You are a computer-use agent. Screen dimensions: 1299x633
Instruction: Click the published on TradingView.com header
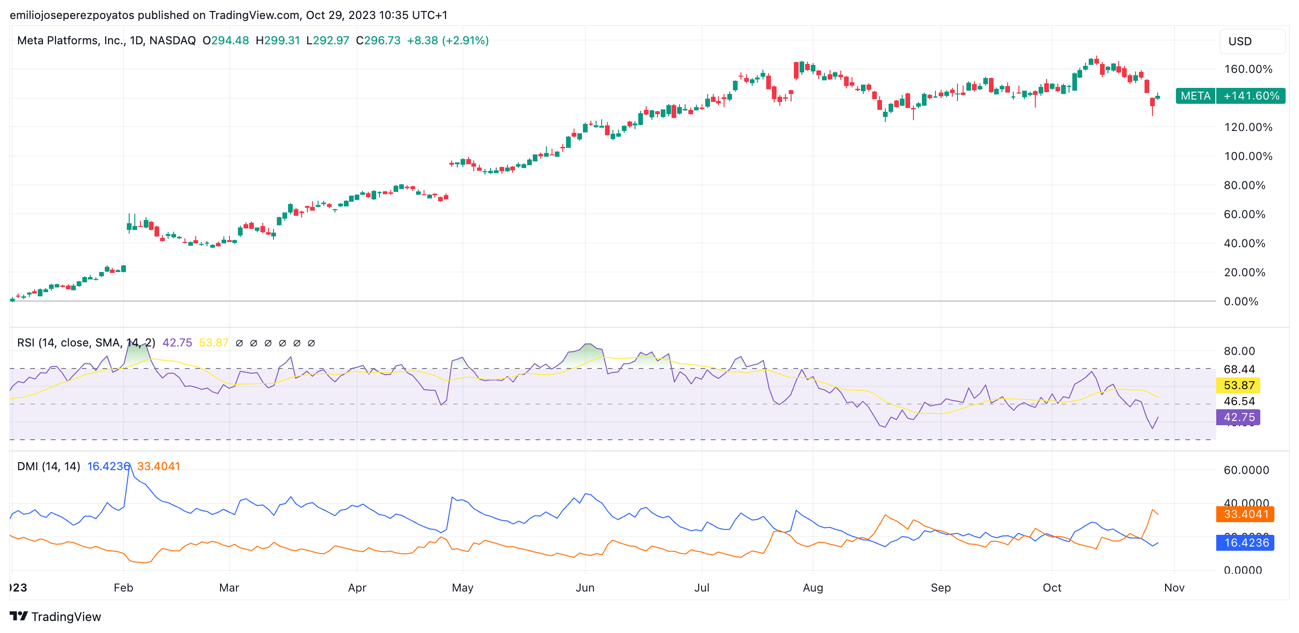point(228,15)
